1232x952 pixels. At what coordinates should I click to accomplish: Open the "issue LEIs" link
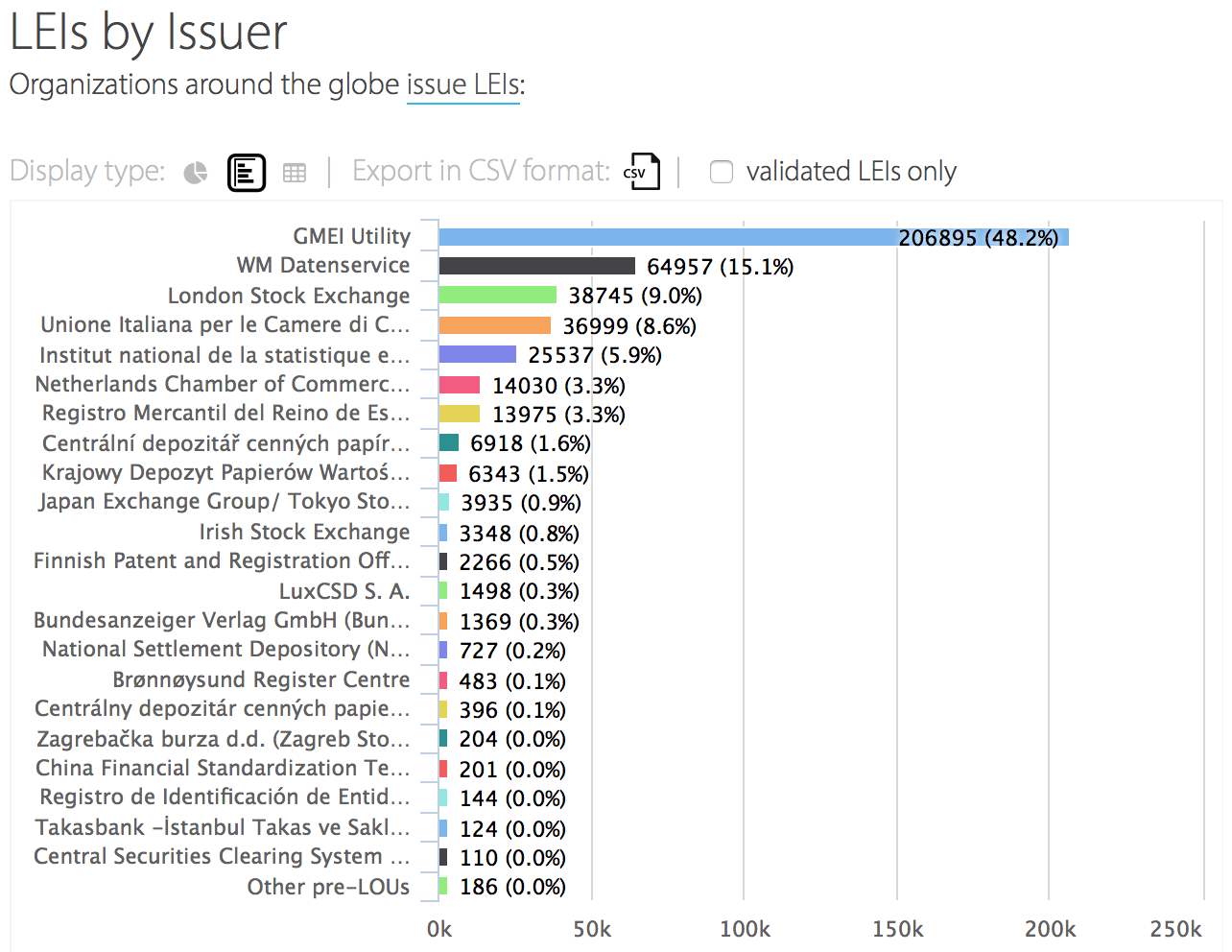tap(463, 84)
